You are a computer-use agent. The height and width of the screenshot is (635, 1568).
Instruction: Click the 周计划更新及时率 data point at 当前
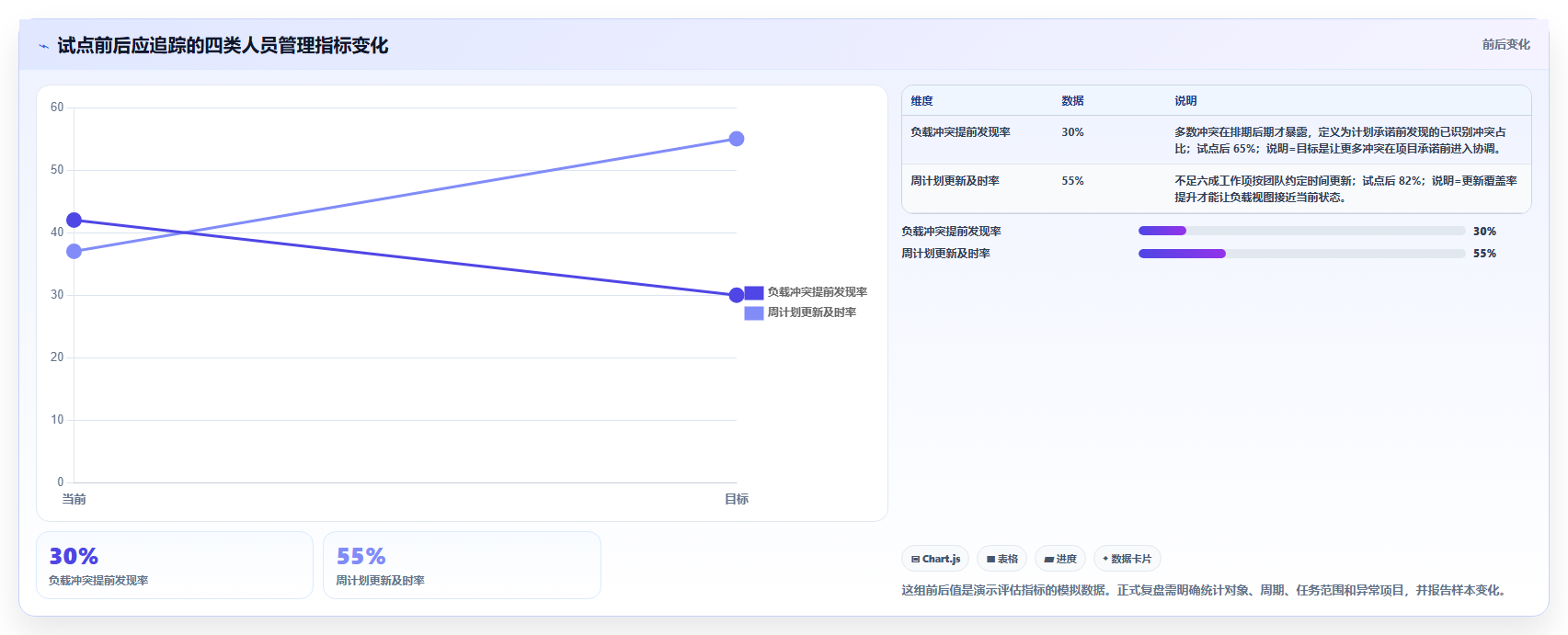tap(74, 252)
